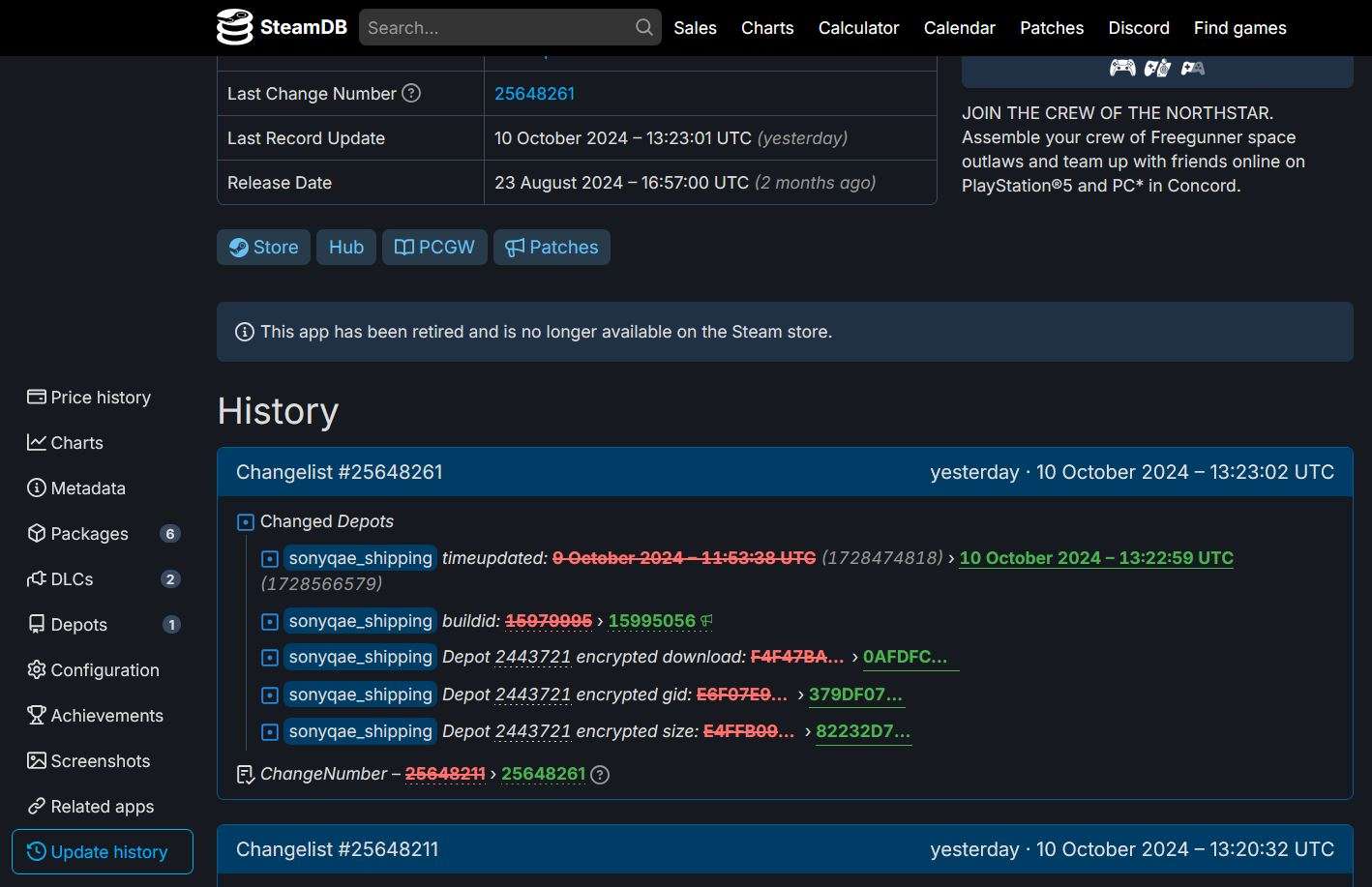This screenshot has width=1372, height=887.
Task: Click the Store button
Action: (263, 247)
